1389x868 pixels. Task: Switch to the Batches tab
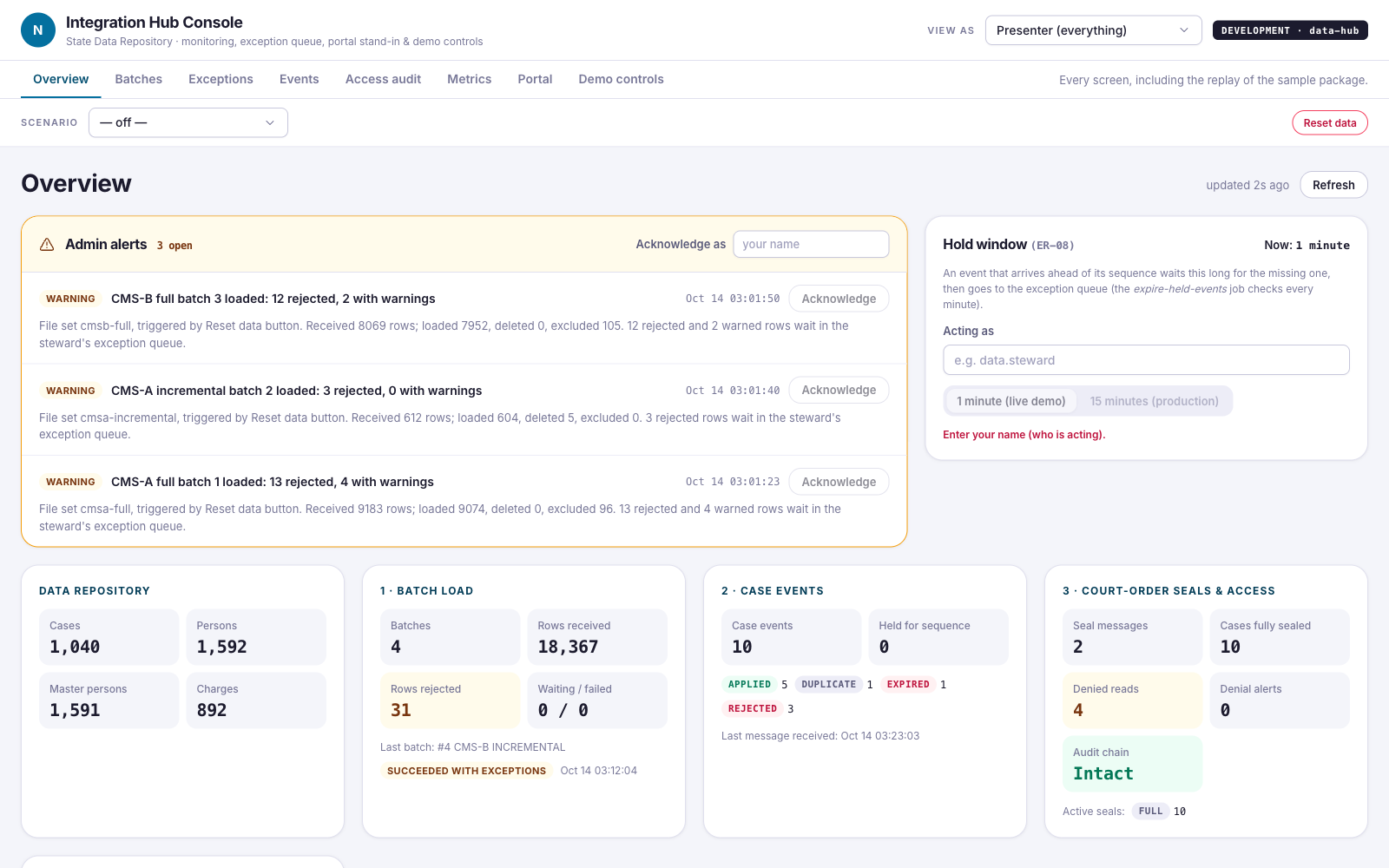coord(139,79)
